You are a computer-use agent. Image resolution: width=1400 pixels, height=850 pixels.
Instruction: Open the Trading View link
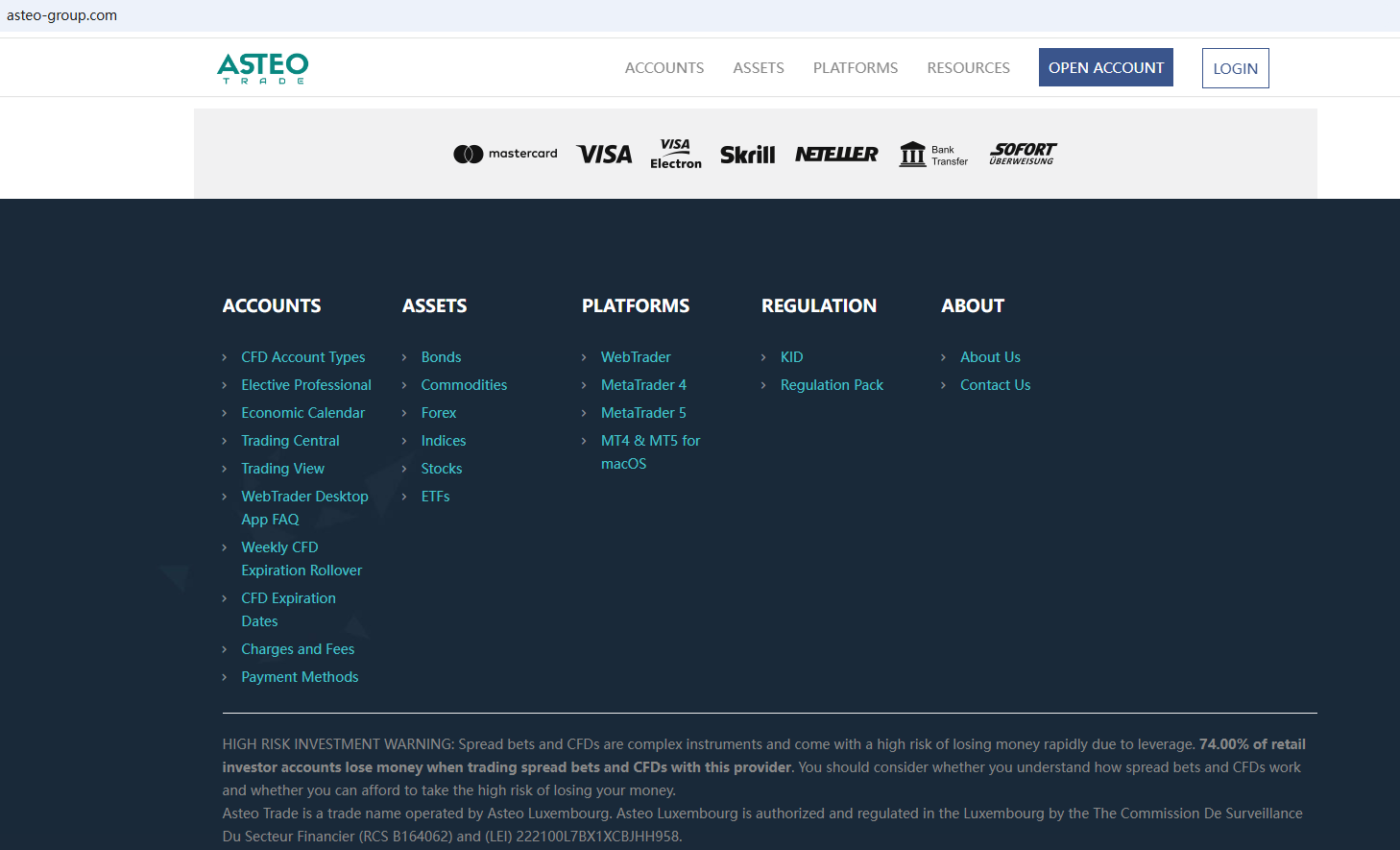click(283, 469)
